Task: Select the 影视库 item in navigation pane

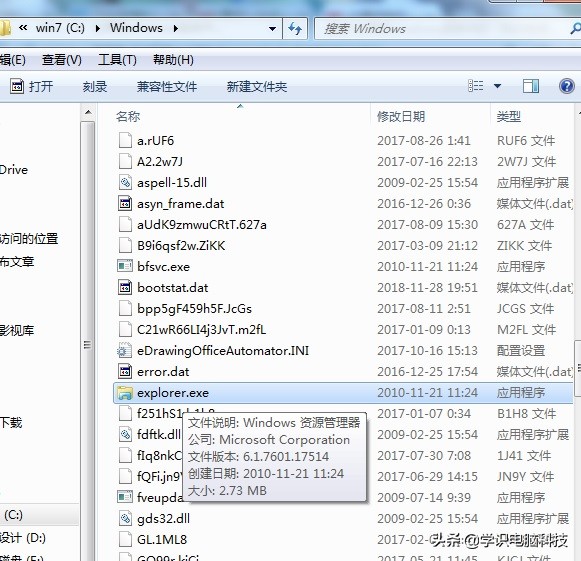Action: (x=17, y=330)
